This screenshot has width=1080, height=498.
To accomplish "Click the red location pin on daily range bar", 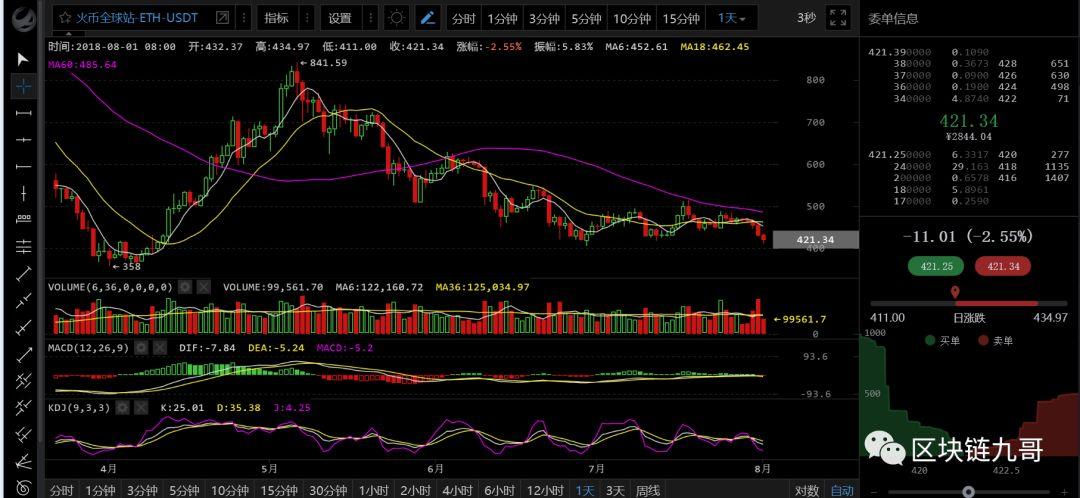I will (x=955, y=293).
